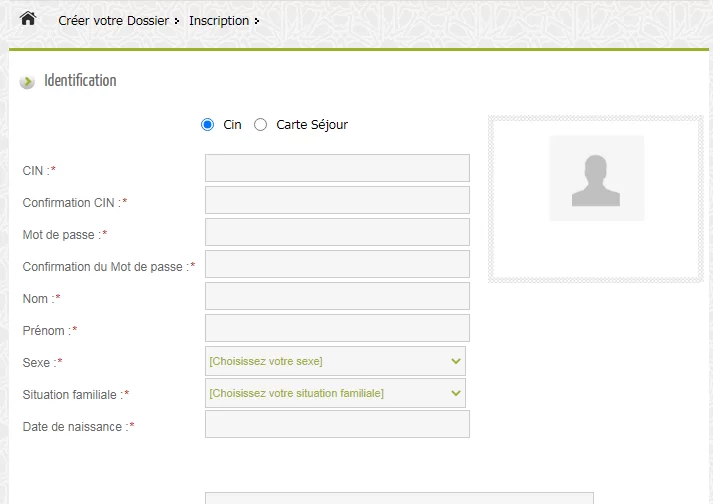Click the arrow on the Sexe combo box
This screenshot has width=713, height=504.
click(x=456, y=361)
